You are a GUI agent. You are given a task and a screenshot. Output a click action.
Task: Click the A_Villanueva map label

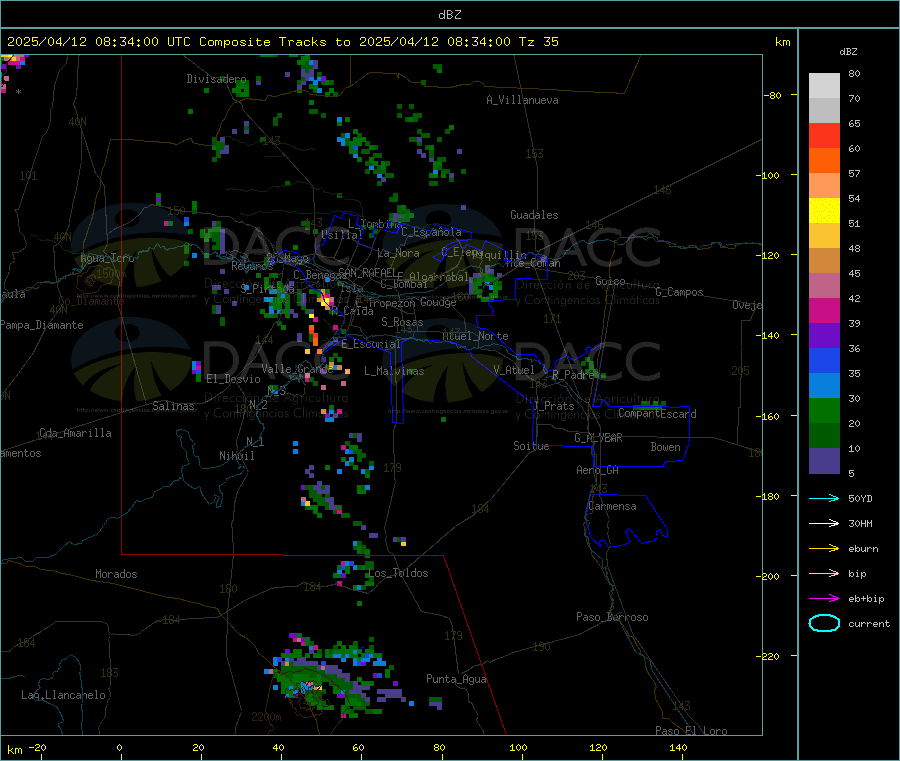pos(522,100)
